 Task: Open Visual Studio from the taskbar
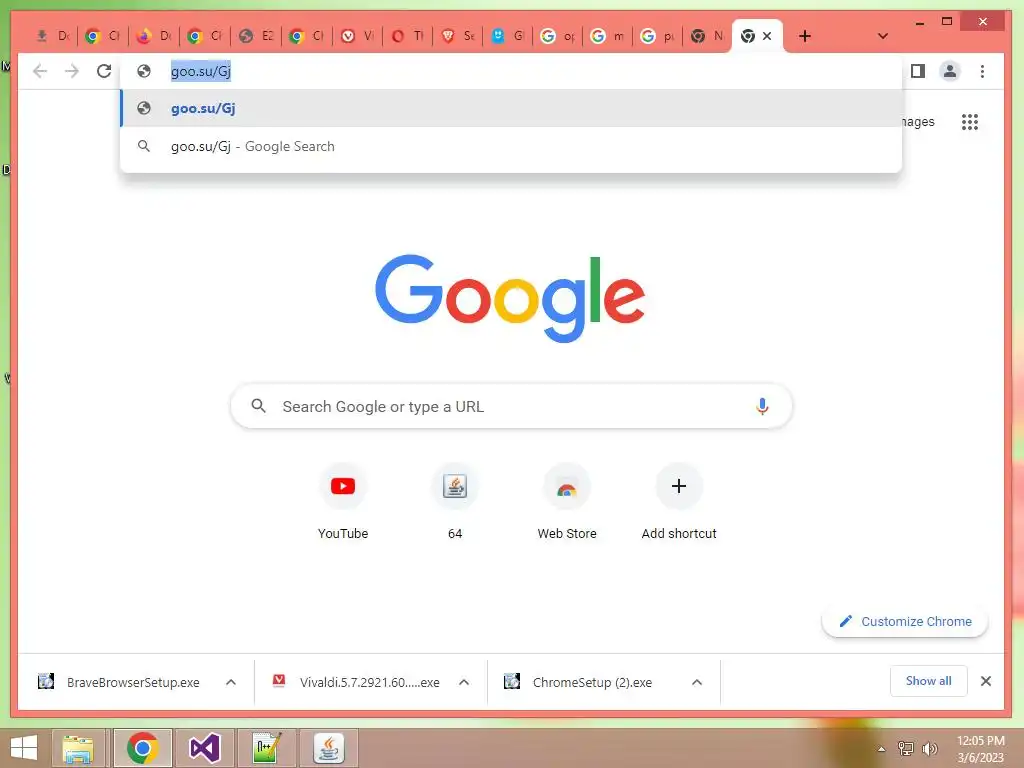204,748
